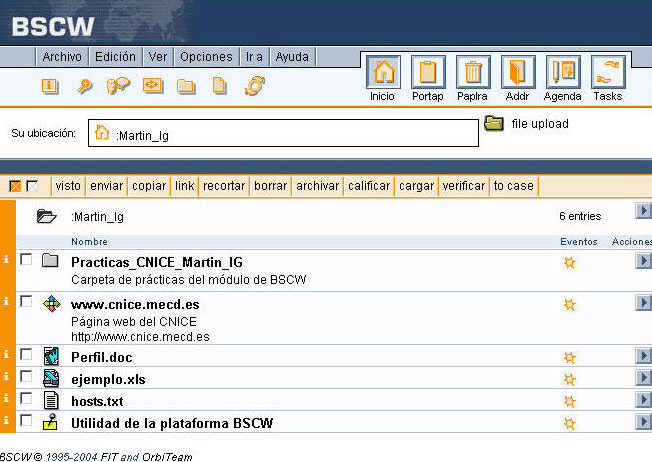The height and width of the screenshot is (462, 652).
Task: Open the Addr address book icon
Action: [x=517, y=73]
